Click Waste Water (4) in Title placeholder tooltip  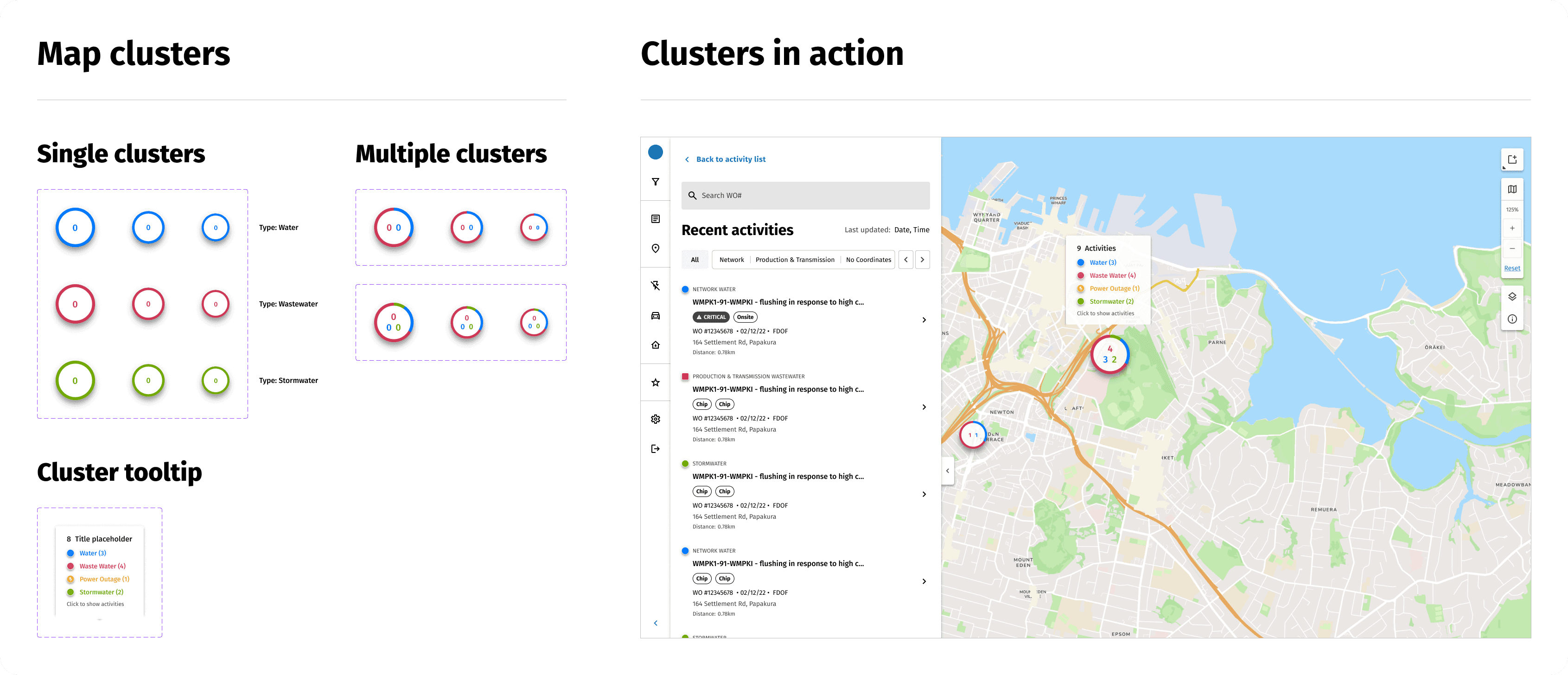pyautogui.click(x=102, y=566)
